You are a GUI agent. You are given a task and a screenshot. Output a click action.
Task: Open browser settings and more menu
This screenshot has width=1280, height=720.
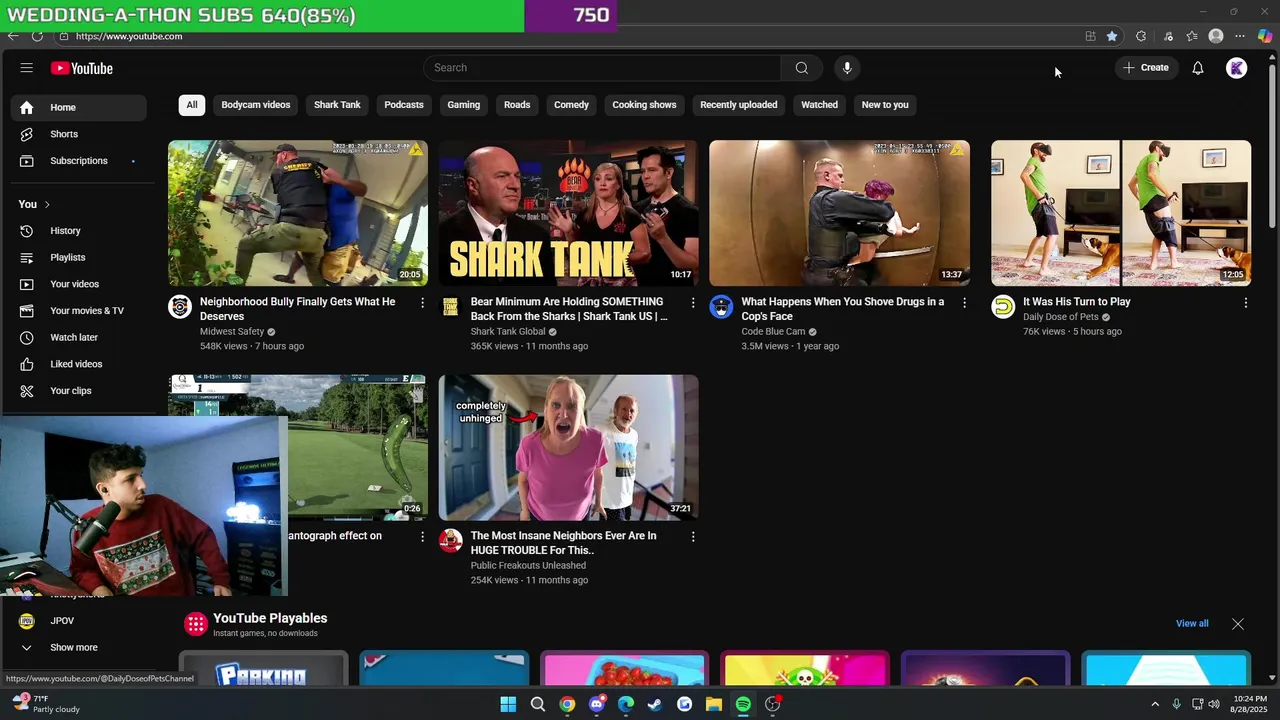(x=1240, y=36)
